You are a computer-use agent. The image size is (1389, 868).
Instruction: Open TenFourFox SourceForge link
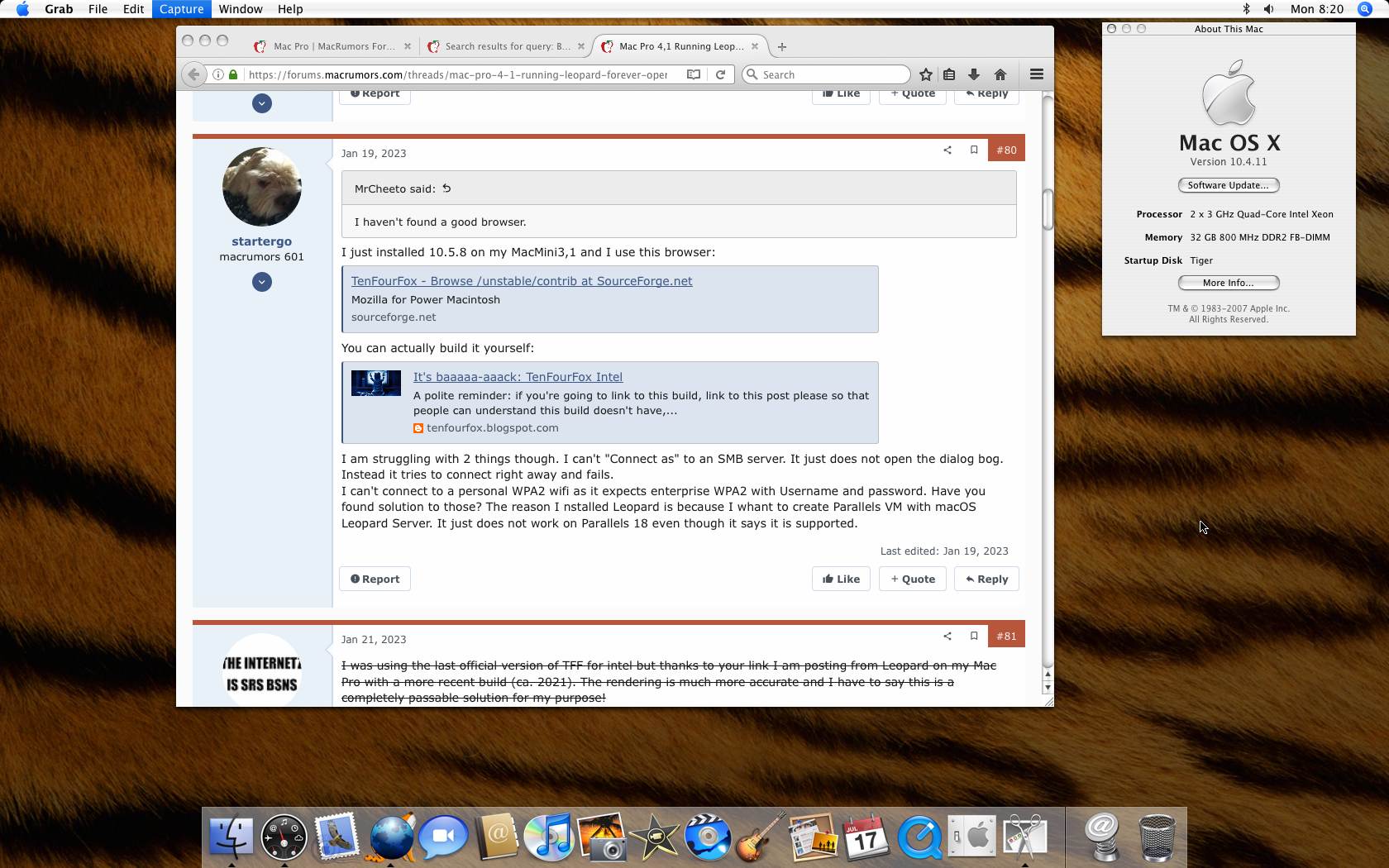click(x=522, y=281)
